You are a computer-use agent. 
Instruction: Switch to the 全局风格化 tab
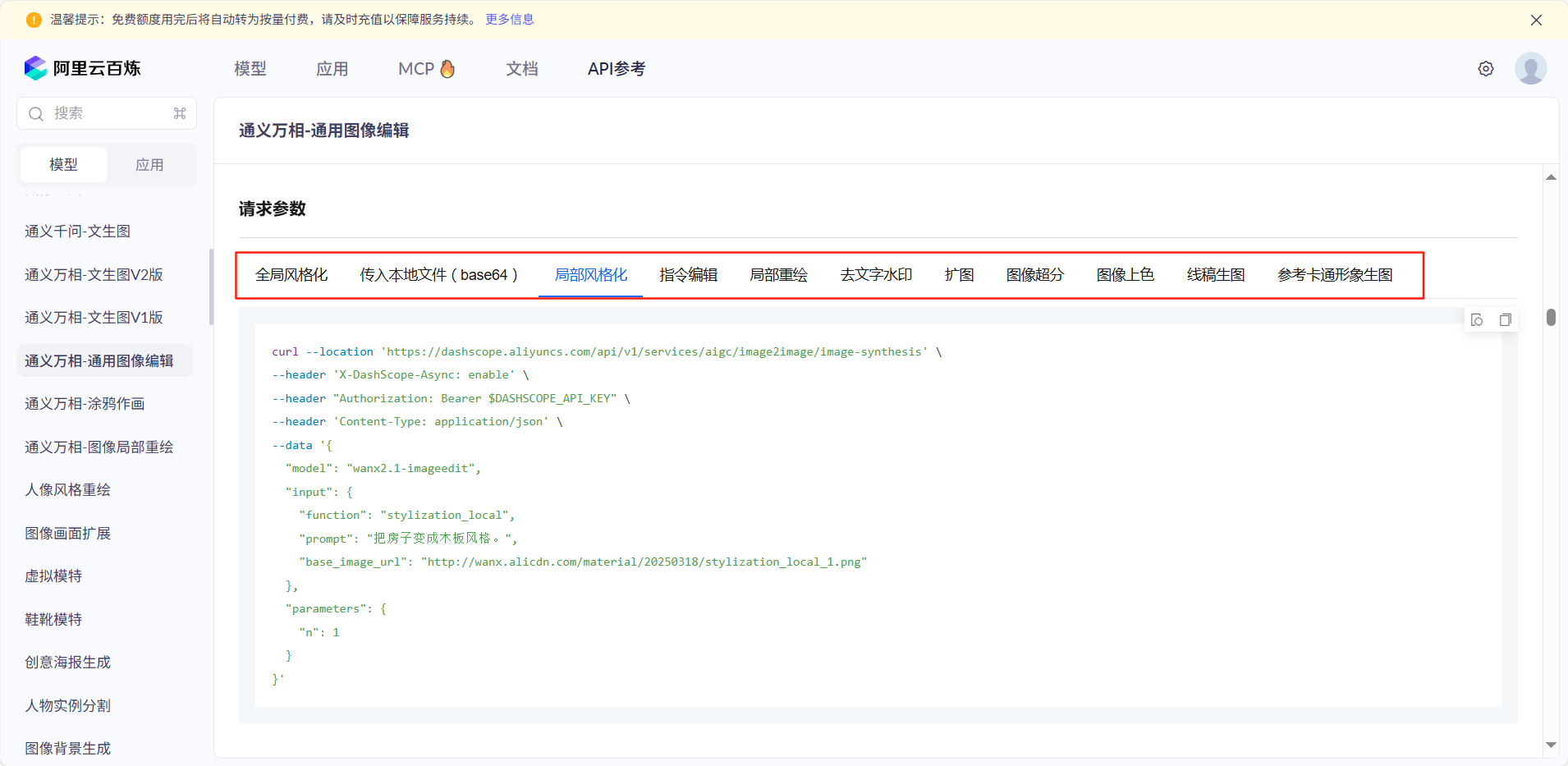(x=291, y=275)
